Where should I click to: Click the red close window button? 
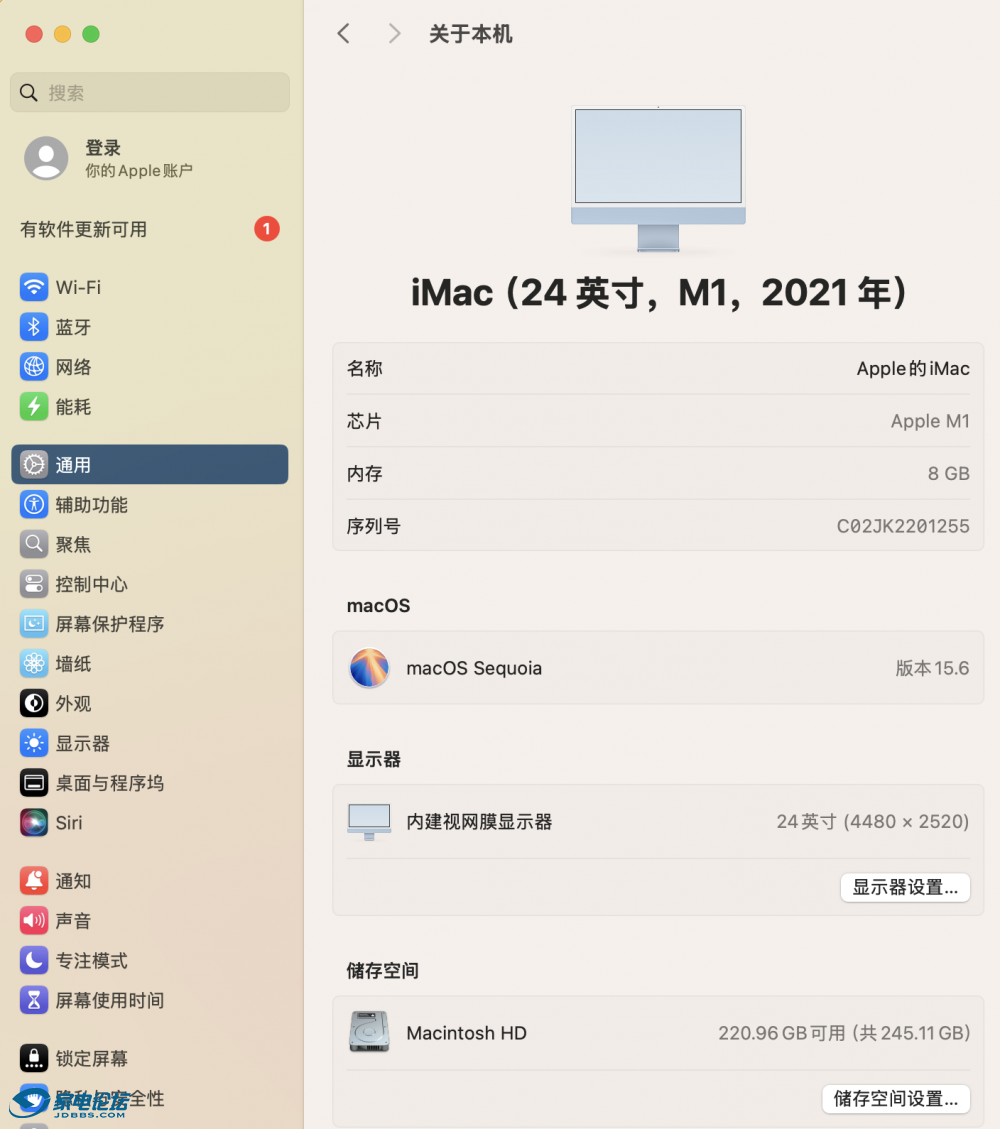(34, 34)
